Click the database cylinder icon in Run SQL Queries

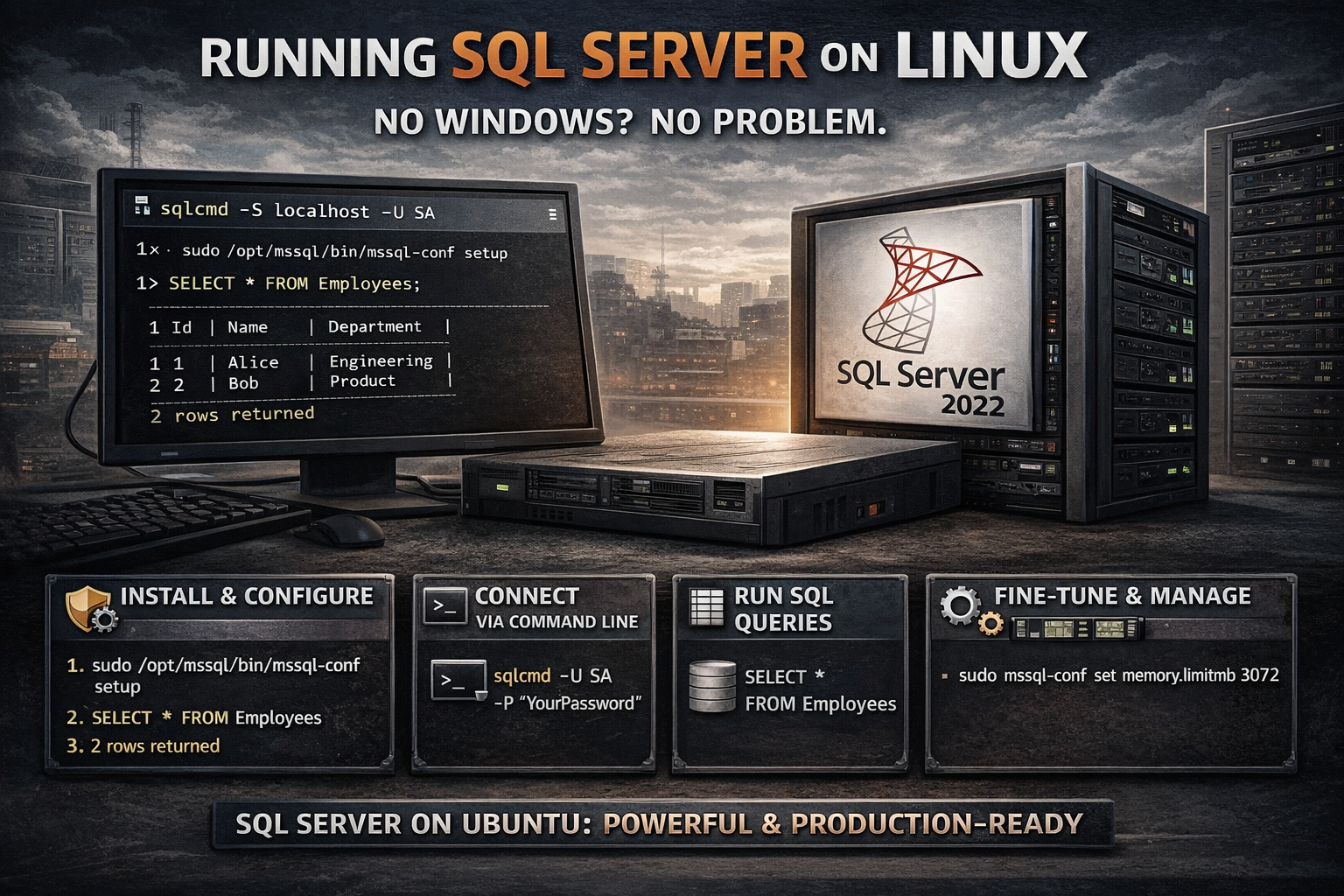pyautogui.click(x=711, y=686)
